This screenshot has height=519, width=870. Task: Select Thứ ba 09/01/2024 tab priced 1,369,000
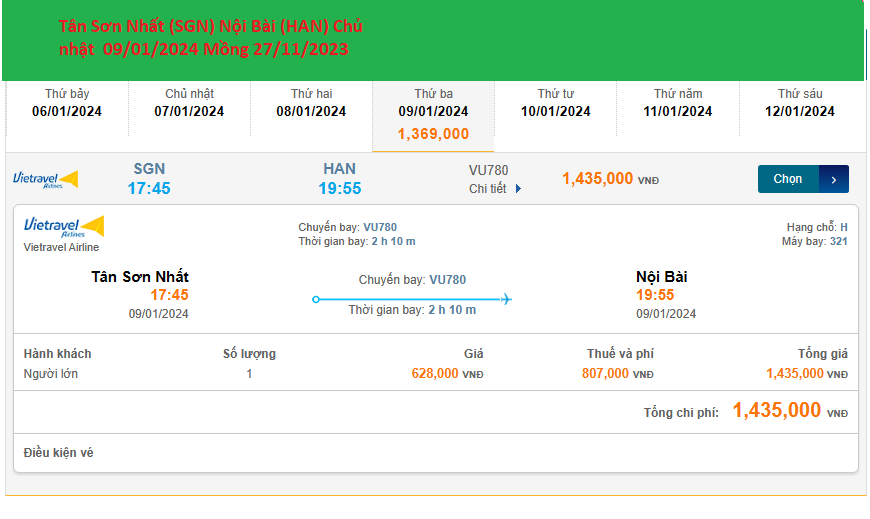tap(433, 113)
